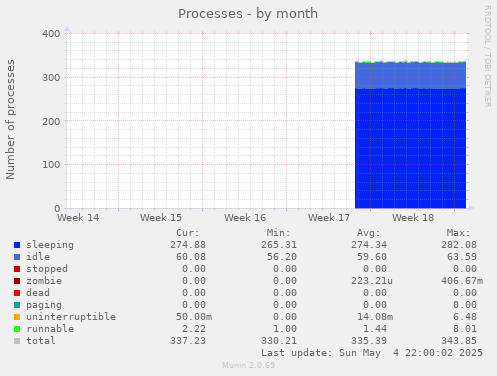This screenshot has width=497, height=376.
Task: Click the paging legend color swatch
Action: (x=17, y=305)
